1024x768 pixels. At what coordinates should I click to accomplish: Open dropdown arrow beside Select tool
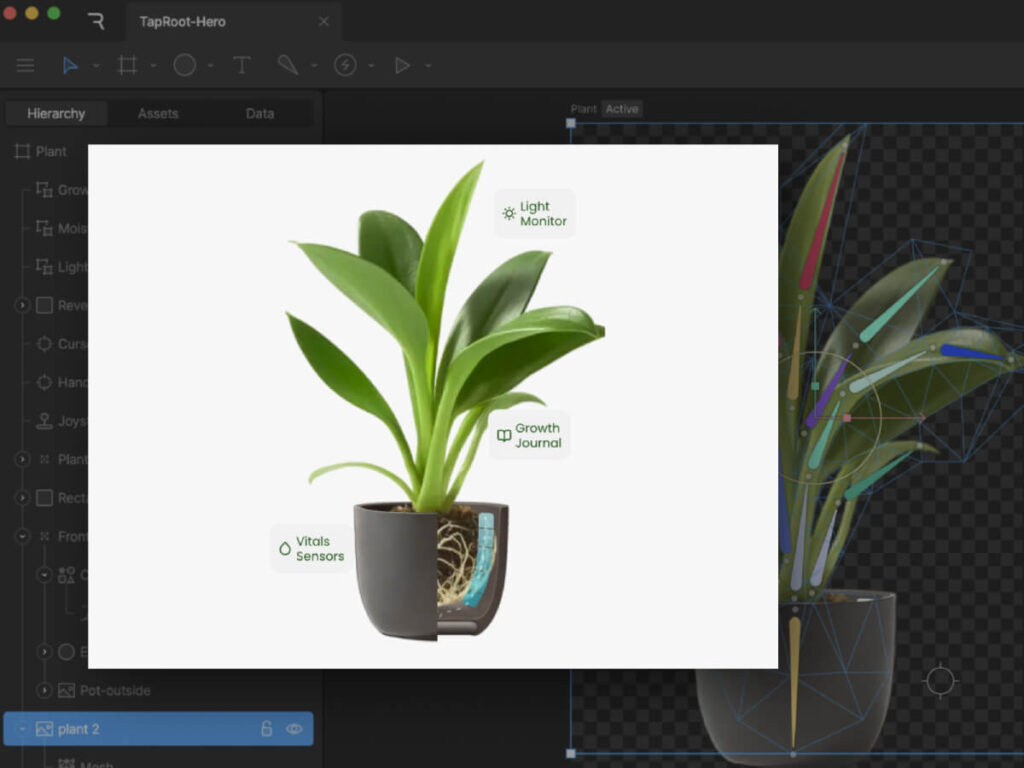96,66
